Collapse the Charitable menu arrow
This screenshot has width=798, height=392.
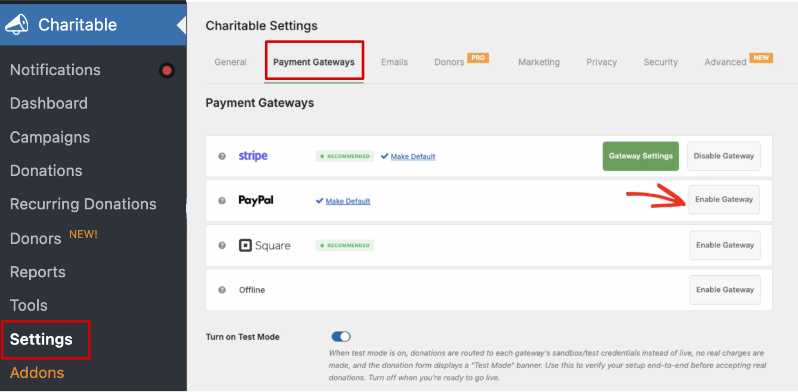[x=181, y=25]
